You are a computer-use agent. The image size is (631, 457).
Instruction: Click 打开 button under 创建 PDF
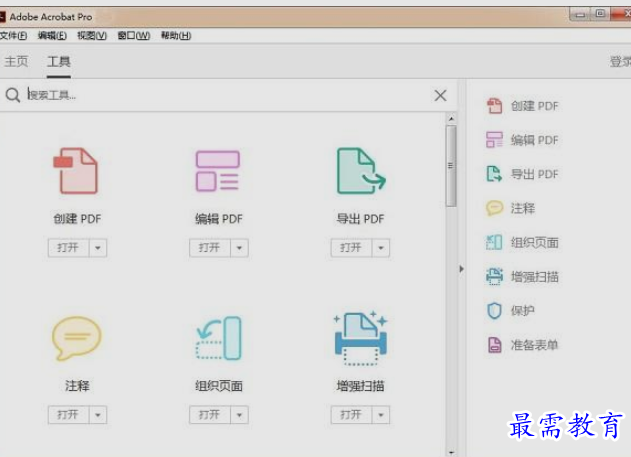68,248
